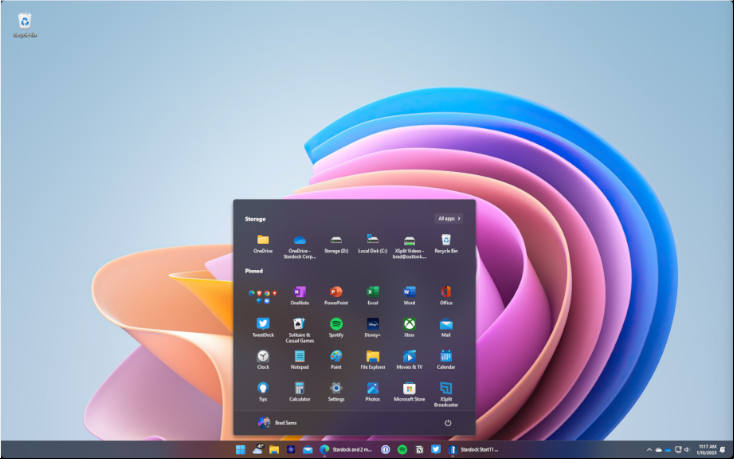Open Calendar from pinned apps
Screen dimensions: 734x459
[x=446, y=360]
